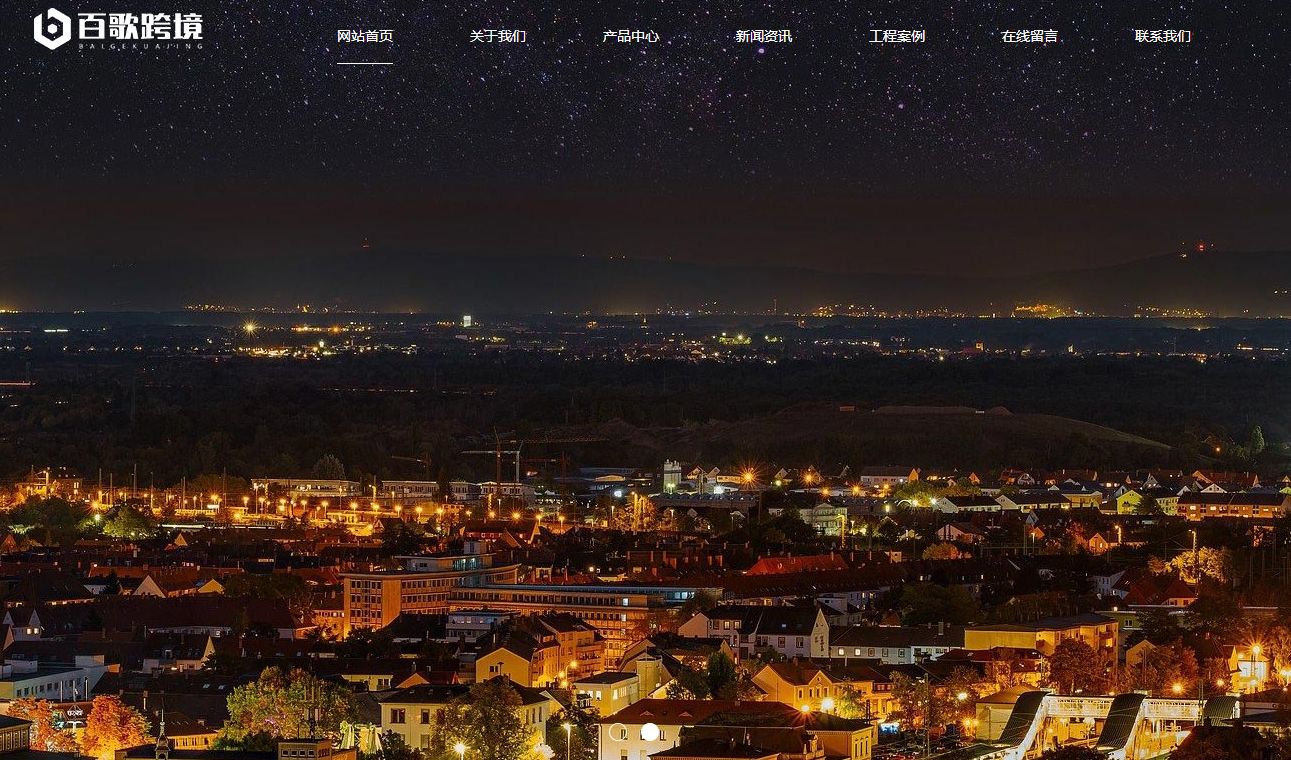The height and width of the screenshot is (760, 1291).
Task: Open the 网站首页 nav item
Action: pos(365,36)
